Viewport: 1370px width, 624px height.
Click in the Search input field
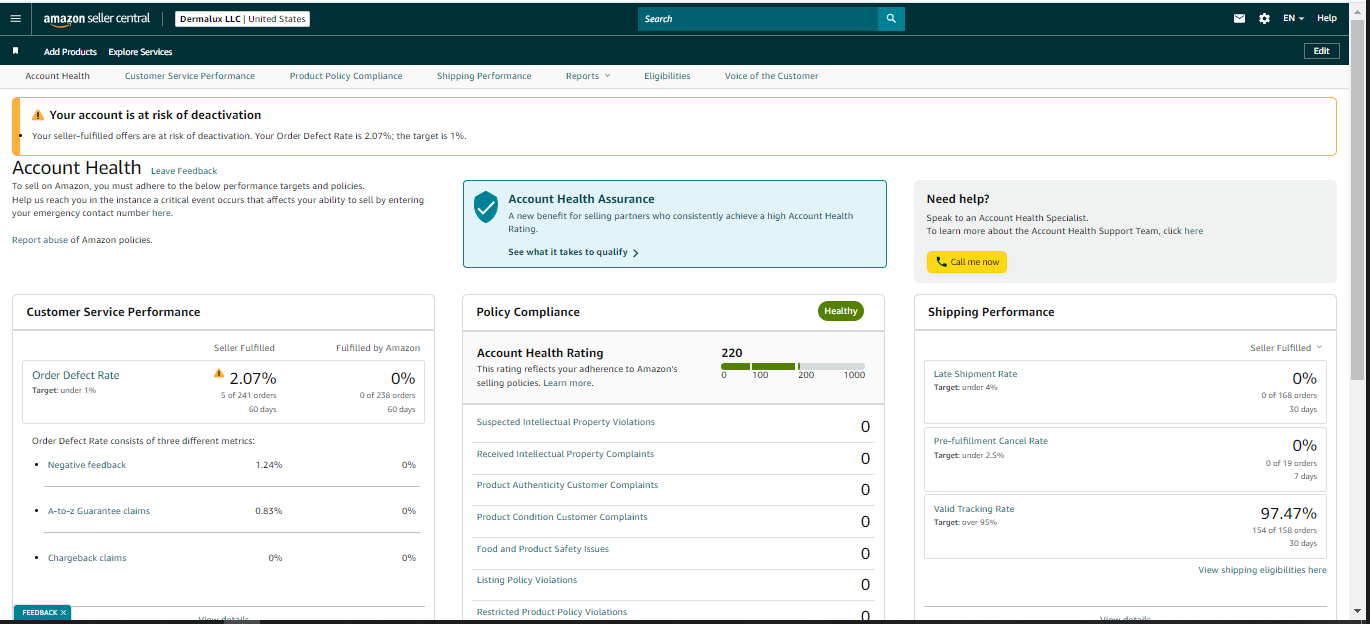point(758,19)
